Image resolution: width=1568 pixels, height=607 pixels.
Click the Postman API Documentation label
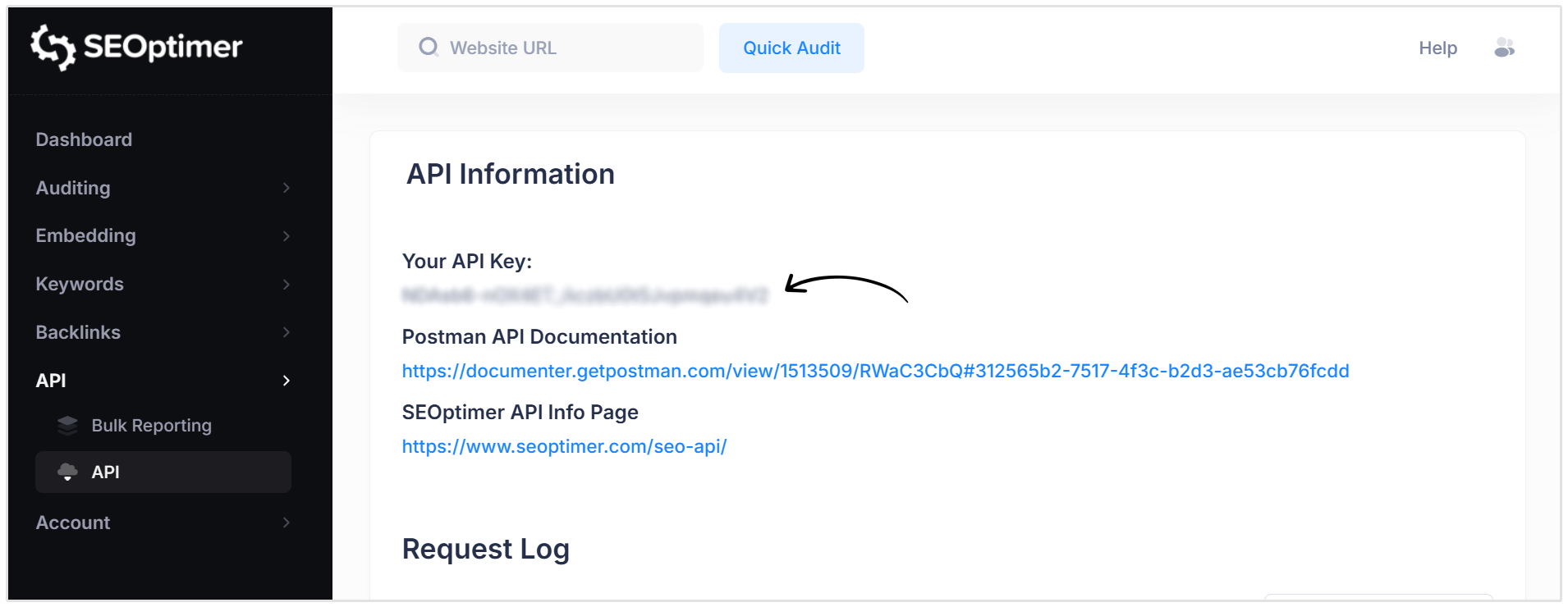[539, 336]
